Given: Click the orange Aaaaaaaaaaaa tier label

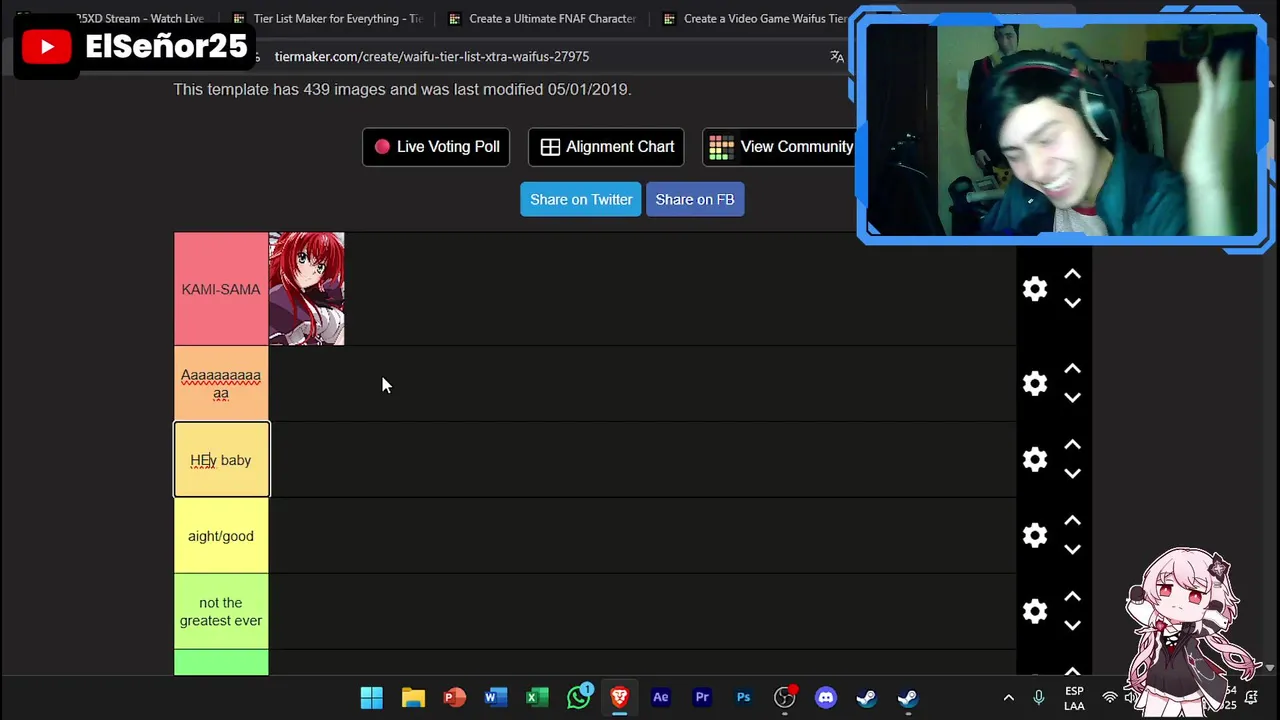Looking at the screenshot, I should click(221, 384).
